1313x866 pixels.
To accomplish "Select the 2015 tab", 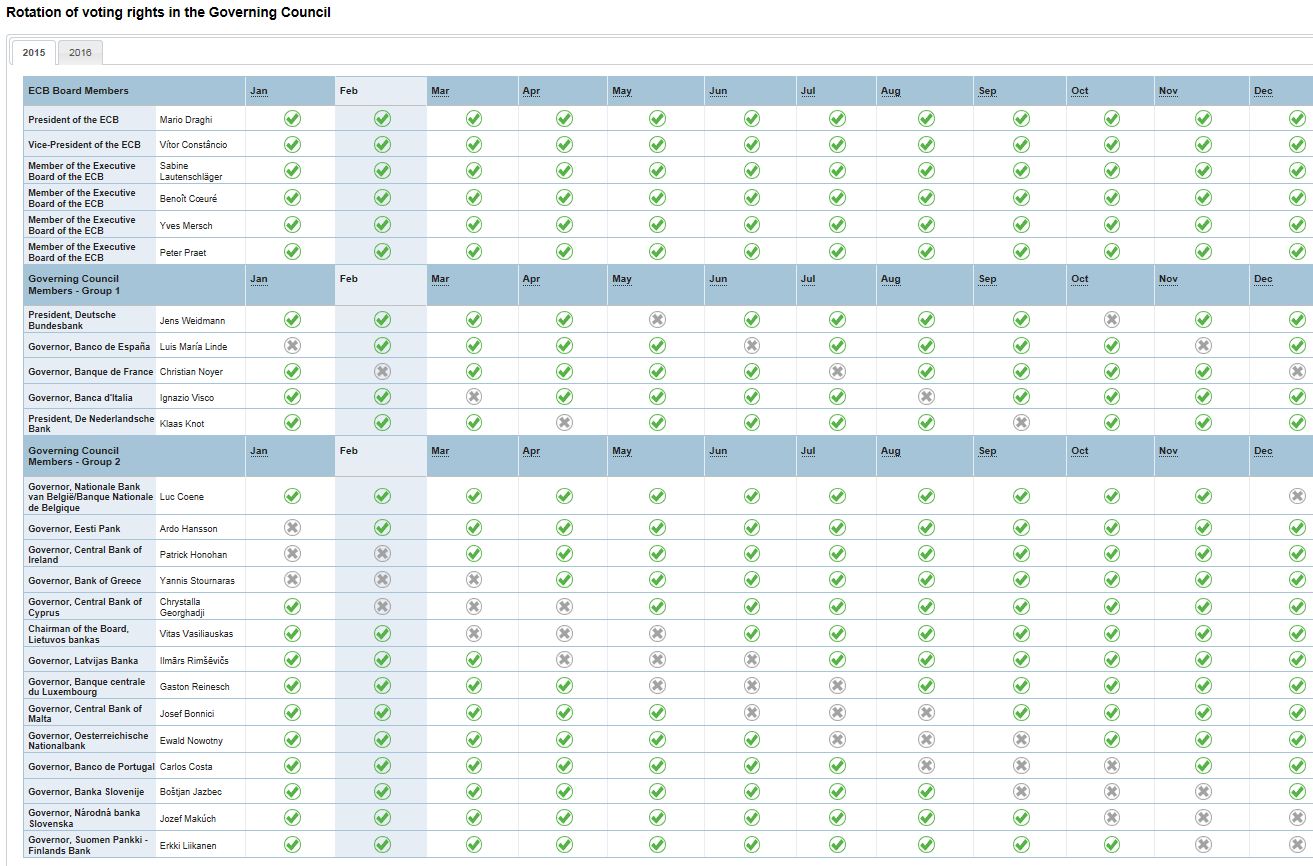I will (34, 53).
